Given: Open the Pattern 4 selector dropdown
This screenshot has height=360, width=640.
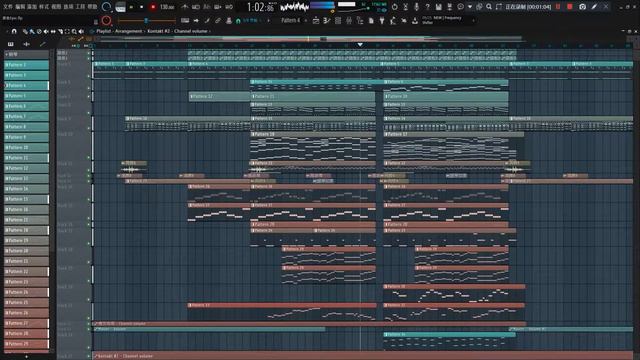Looking at the screenshot, I should [x=291, y=20].
